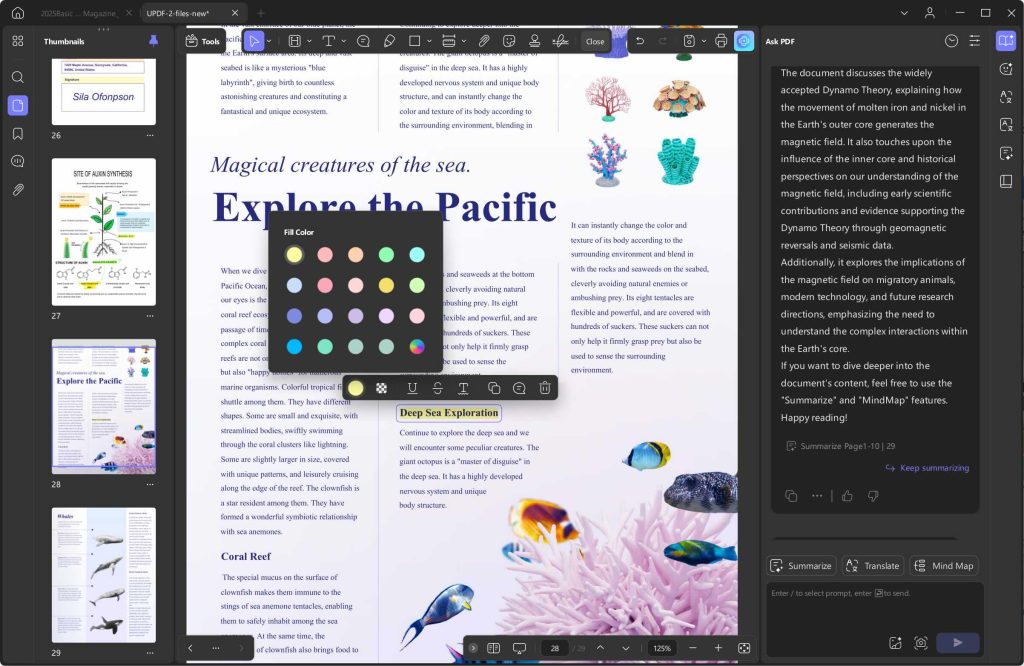The image size is (1024, 666).
Task: Select the stamp tool in the toolbar
Action: click(x=534, y=41)
